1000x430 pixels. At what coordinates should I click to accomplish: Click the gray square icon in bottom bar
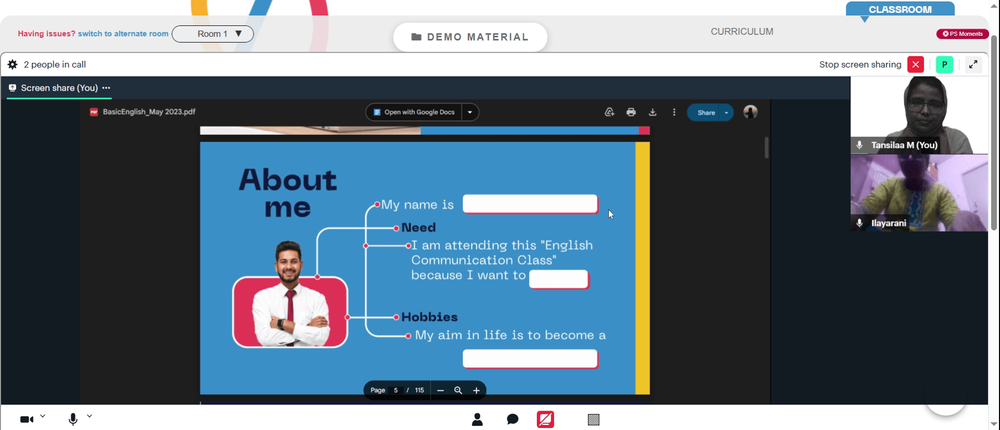(x=594, y=419)
